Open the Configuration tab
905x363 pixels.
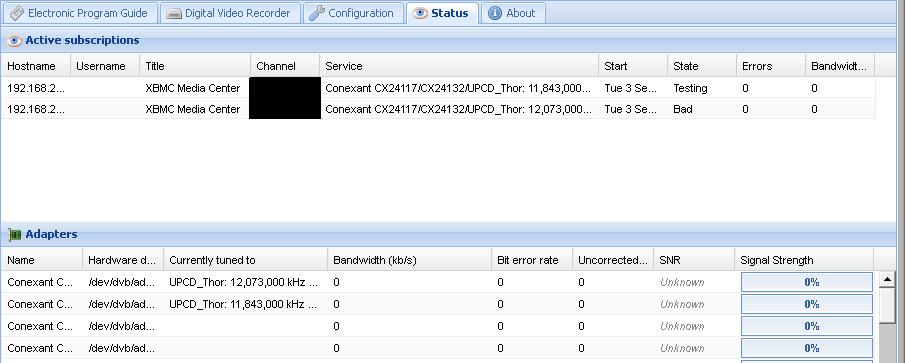click(352, 13)
